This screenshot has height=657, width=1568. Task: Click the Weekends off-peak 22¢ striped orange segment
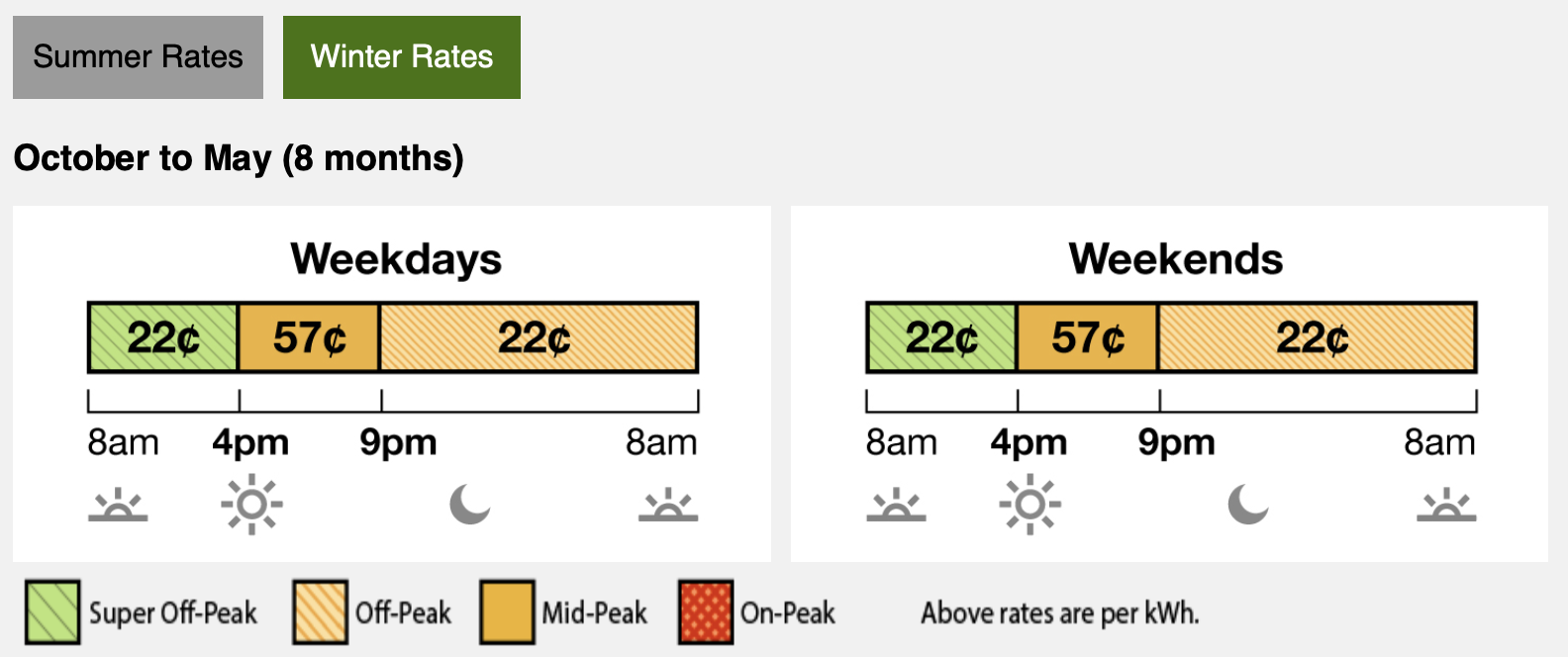click(1318, 337)
